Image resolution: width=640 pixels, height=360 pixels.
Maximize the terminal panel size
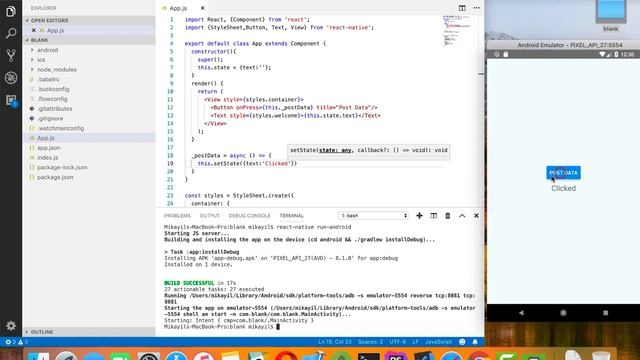point(462,216)
